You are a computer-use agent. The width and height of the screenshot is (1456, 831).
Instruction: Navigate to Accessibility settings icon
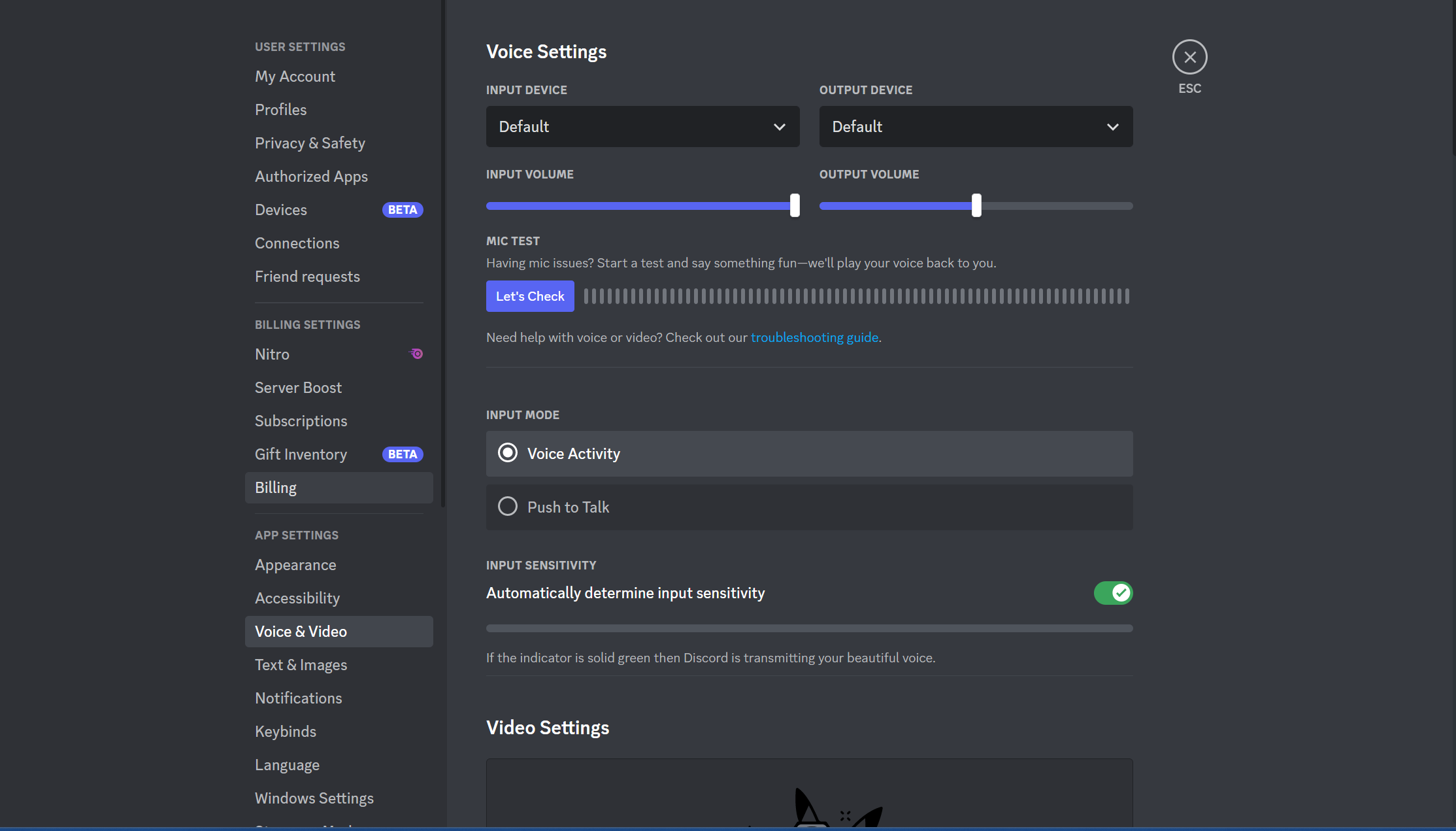[x=296, y=597]
